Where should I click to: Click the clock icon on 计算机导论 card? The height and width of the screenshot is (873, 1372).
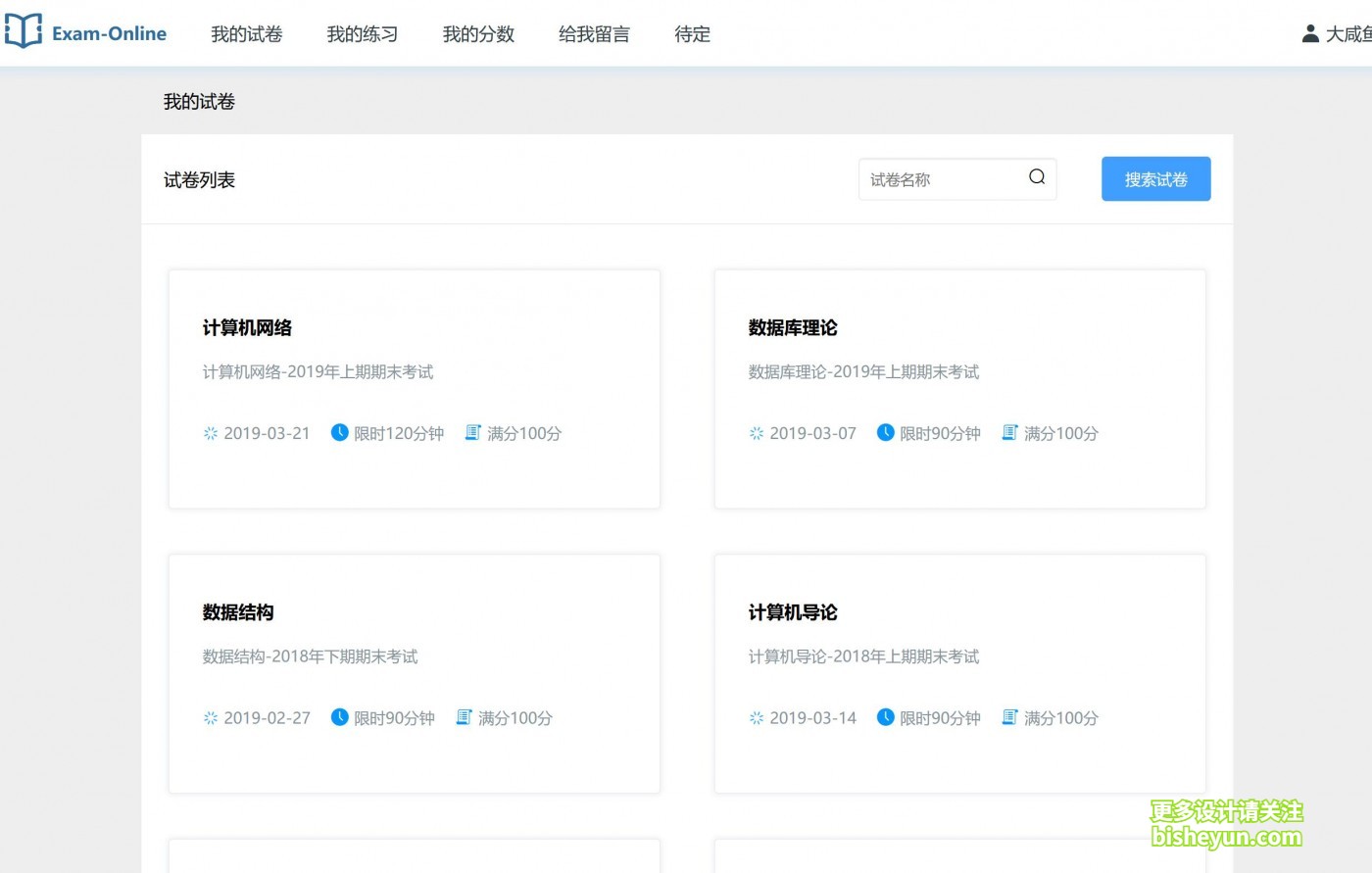click(885, 717)
